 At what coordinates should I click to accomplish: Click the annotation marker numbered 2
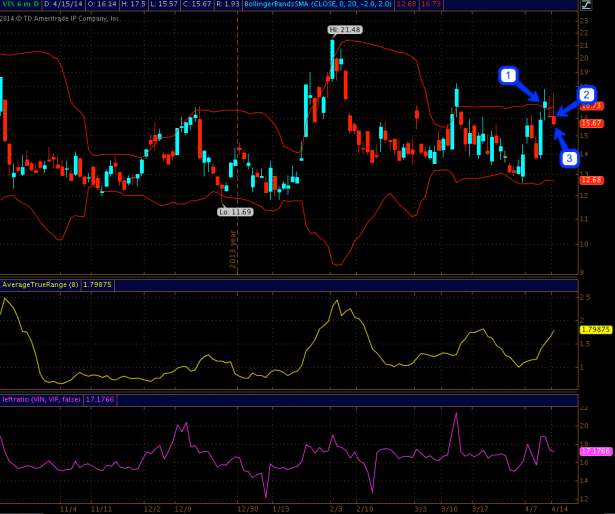587,95
